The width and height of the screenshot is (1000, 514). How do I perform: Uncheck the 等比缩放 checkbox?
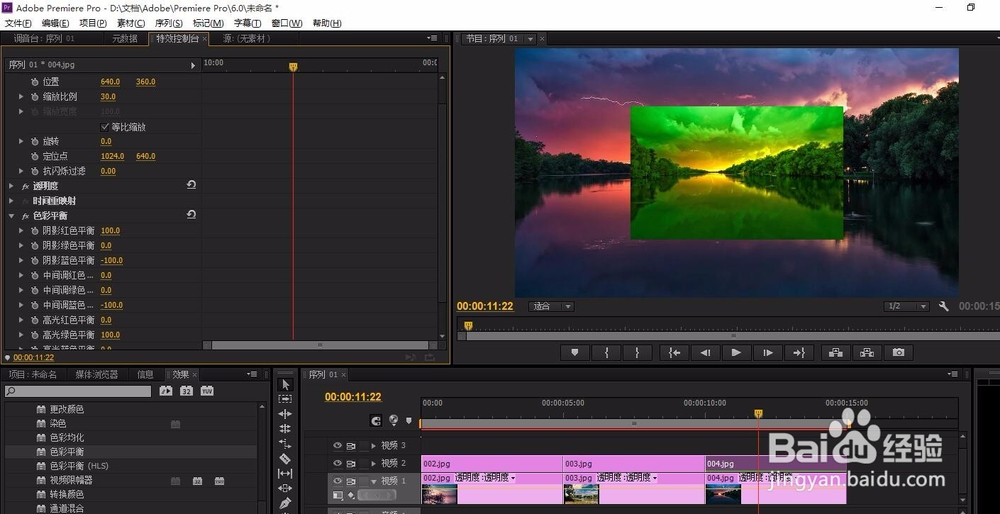pyautogui.click(x=105, y=126)
